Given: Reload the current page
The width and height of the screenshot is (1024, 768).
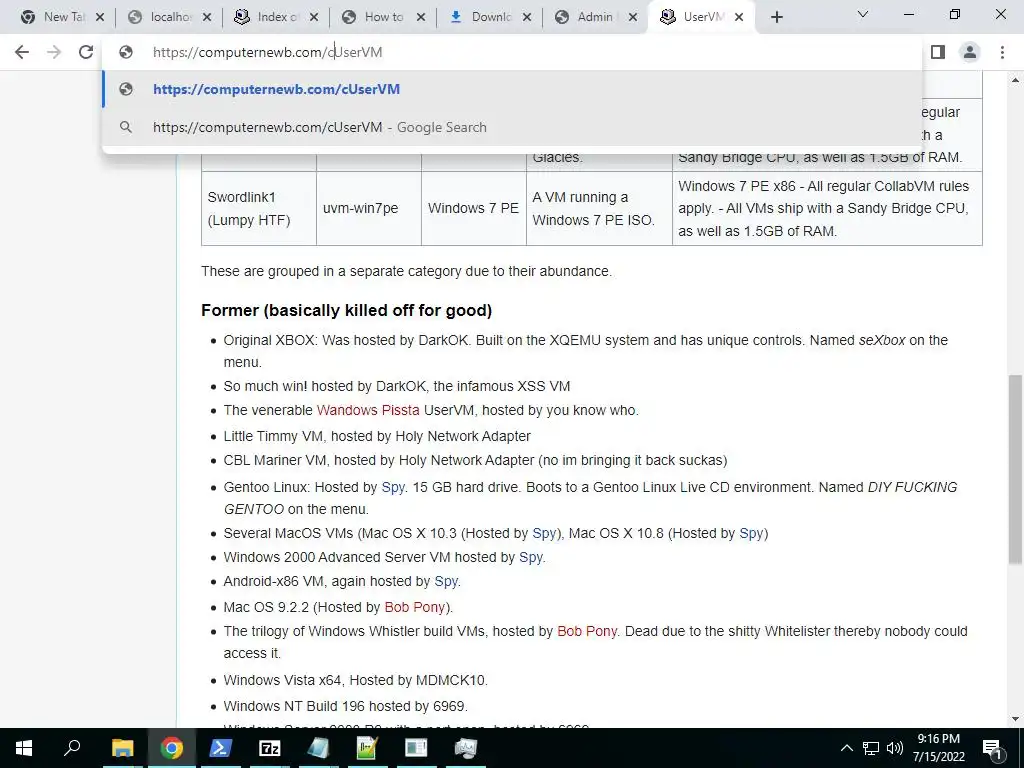Looking at the screenshot, I should tap(86, 52).
